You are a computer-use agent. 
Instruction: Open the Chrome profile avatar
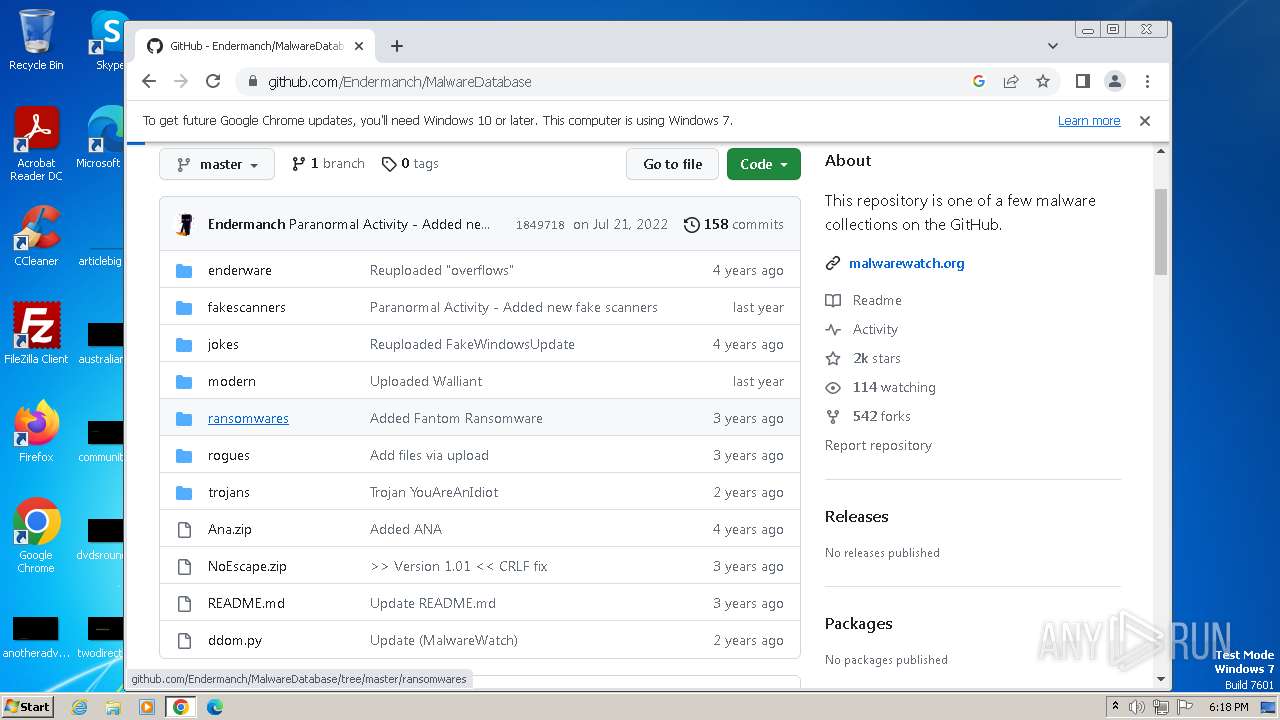point(1115,82)
